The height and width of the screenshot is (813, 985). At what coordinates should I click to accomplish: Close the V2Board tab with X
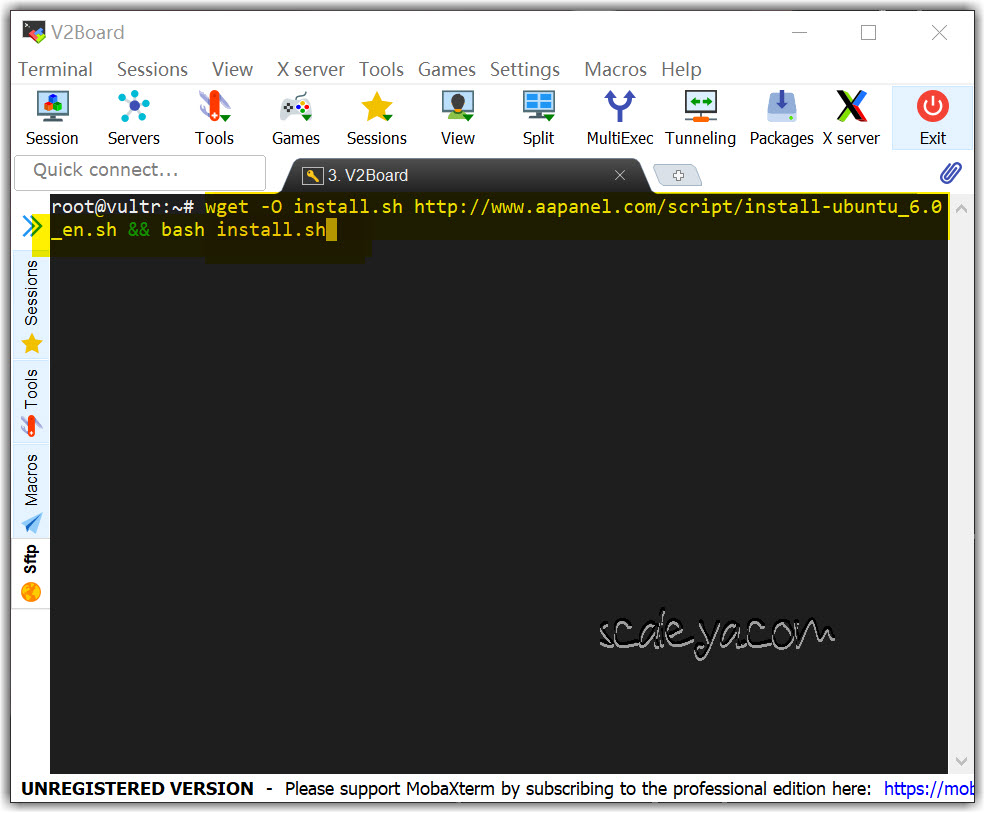point(620,175)
